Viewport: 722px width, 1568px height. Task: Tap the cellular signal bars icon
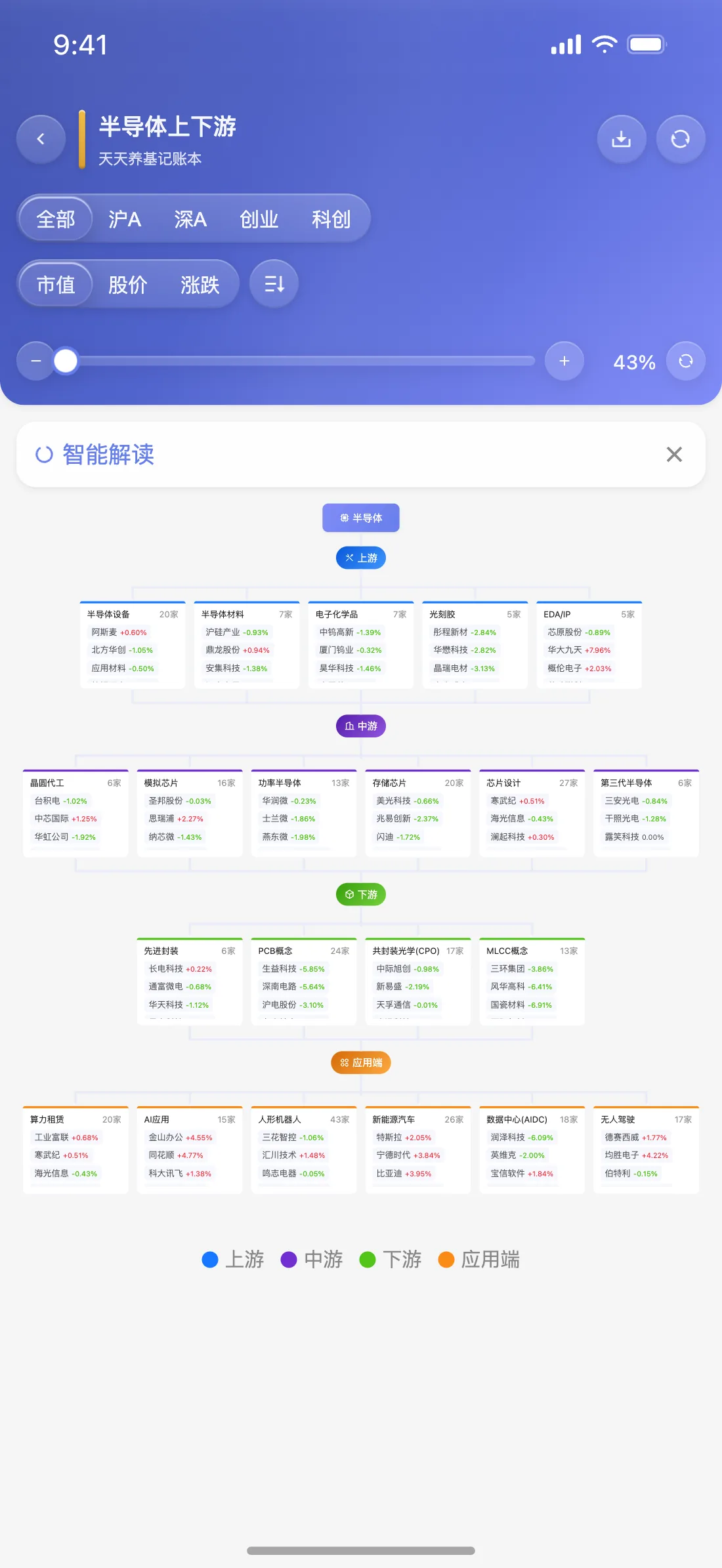point(566,45)
